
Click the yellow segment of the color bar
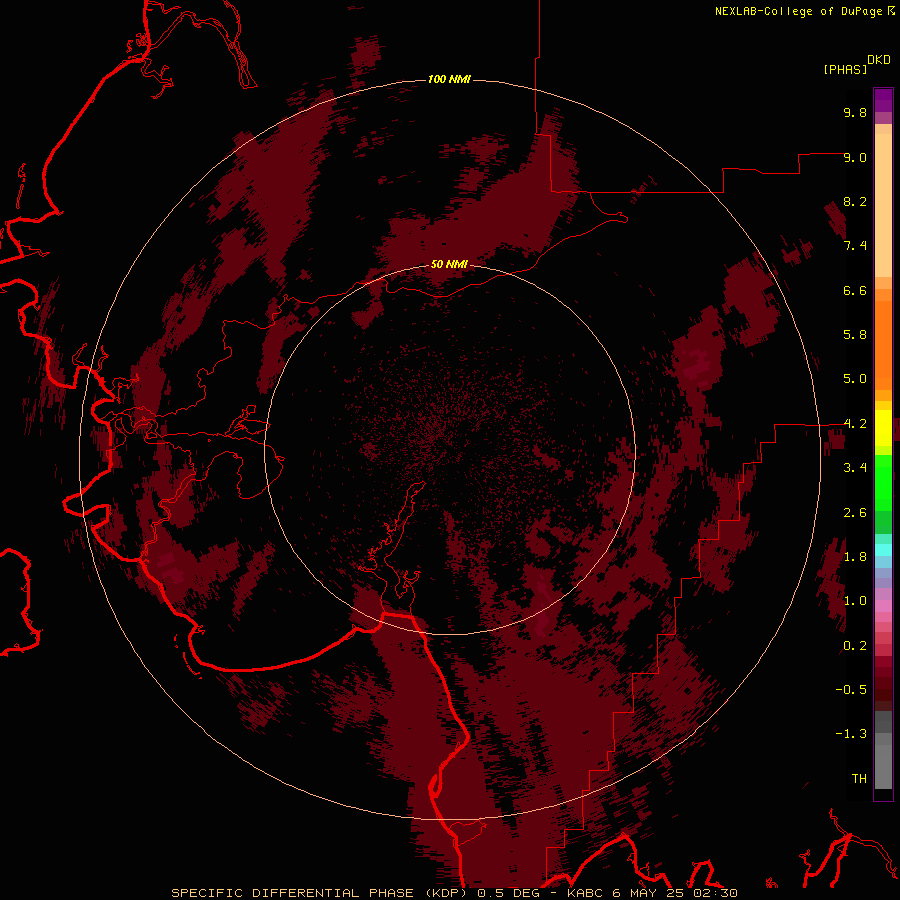(x=883, y=428)
